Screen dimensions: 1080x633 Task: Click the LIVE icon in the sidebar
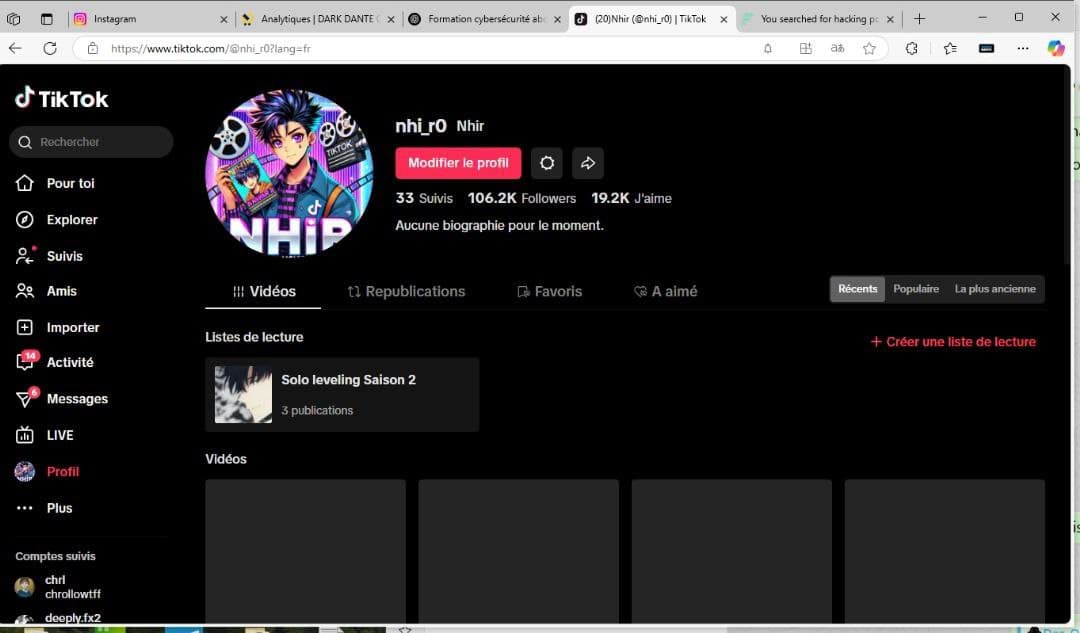point(24,435)
